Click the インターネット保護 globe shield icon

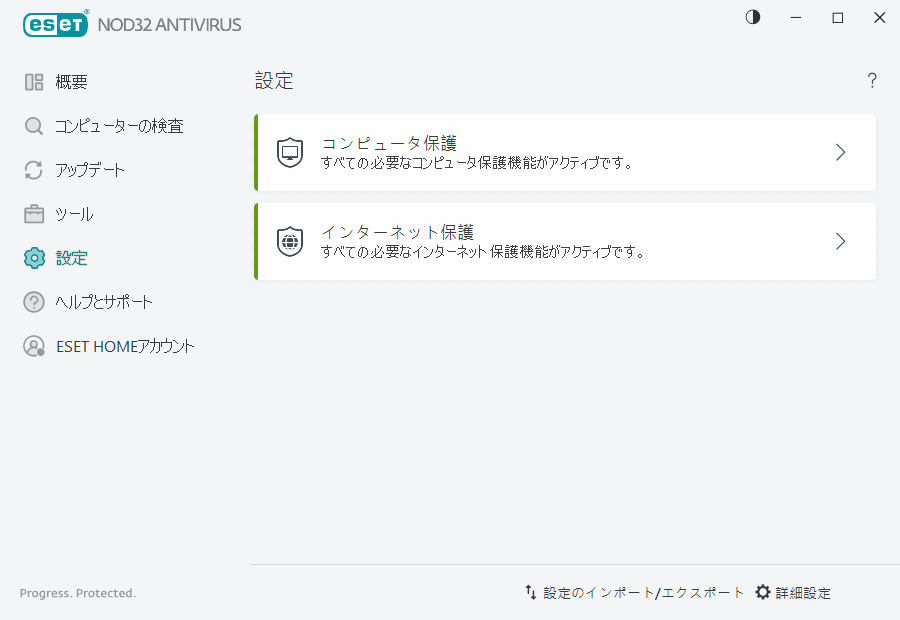[x=290, y=240]
